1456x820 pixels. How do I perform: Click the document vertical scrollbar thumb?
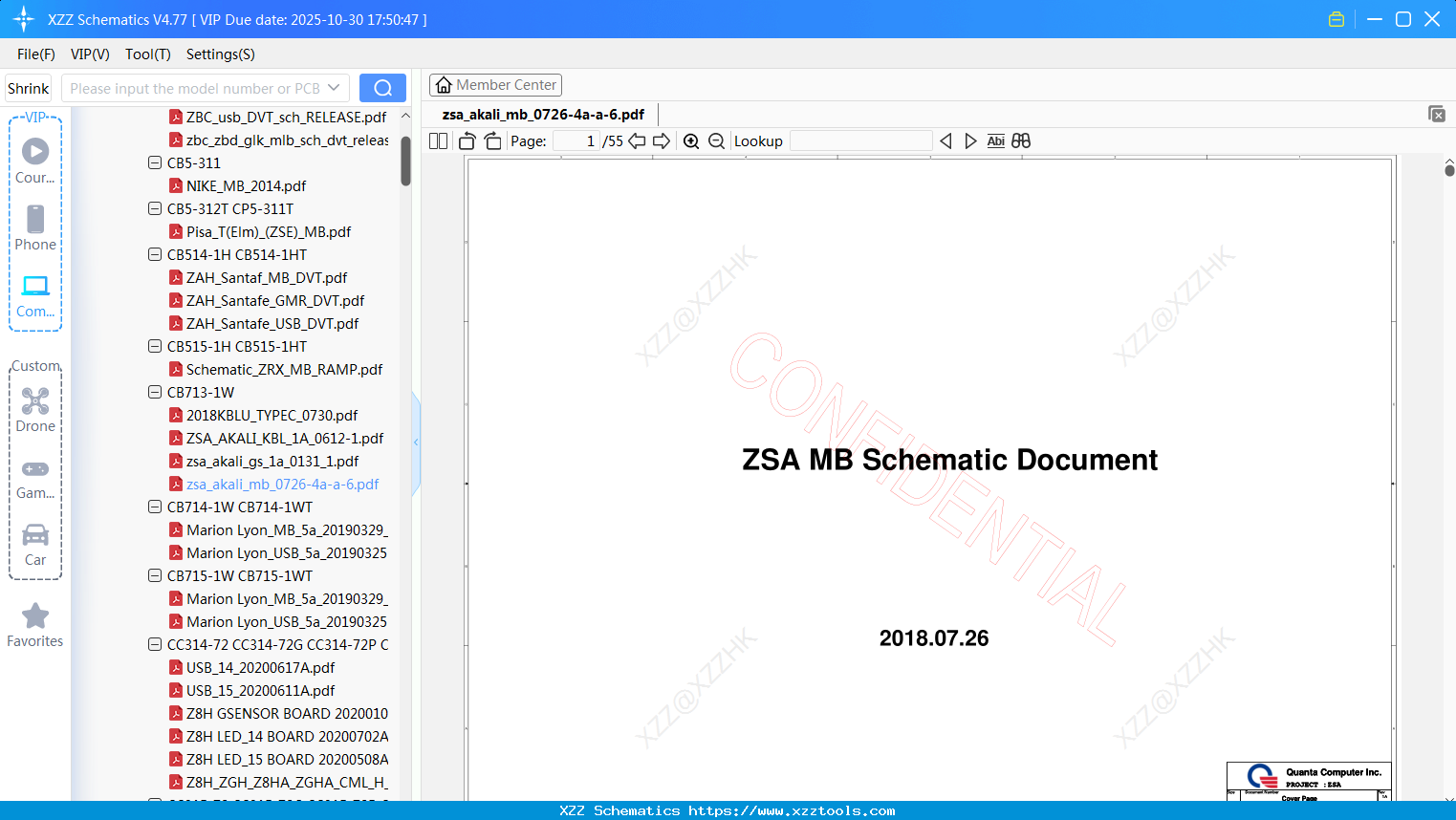click(1449, 170)
